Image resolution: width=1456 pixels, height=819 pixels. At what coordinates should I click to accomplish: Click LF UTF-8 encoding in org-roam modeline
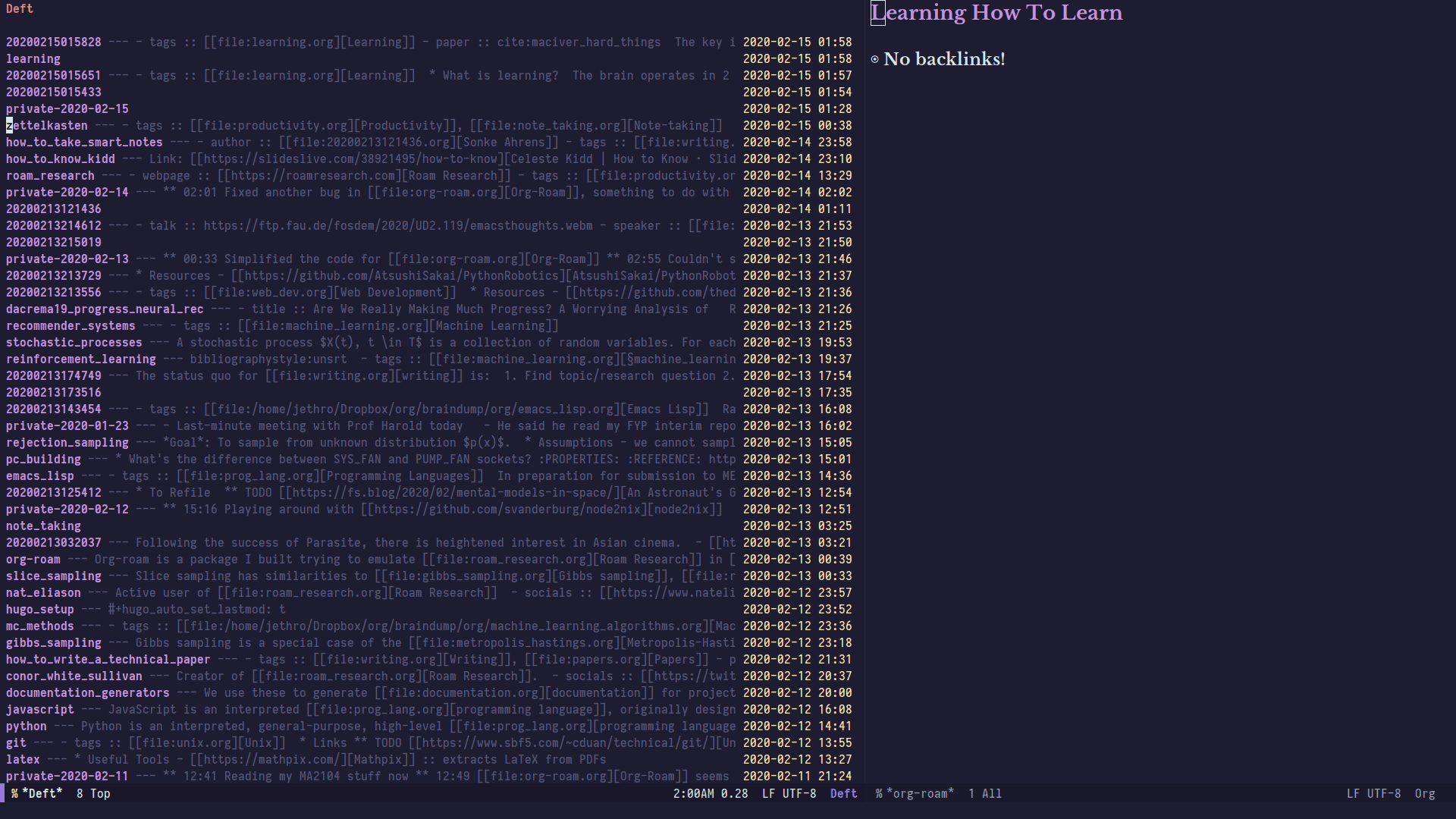[1373, 793]
